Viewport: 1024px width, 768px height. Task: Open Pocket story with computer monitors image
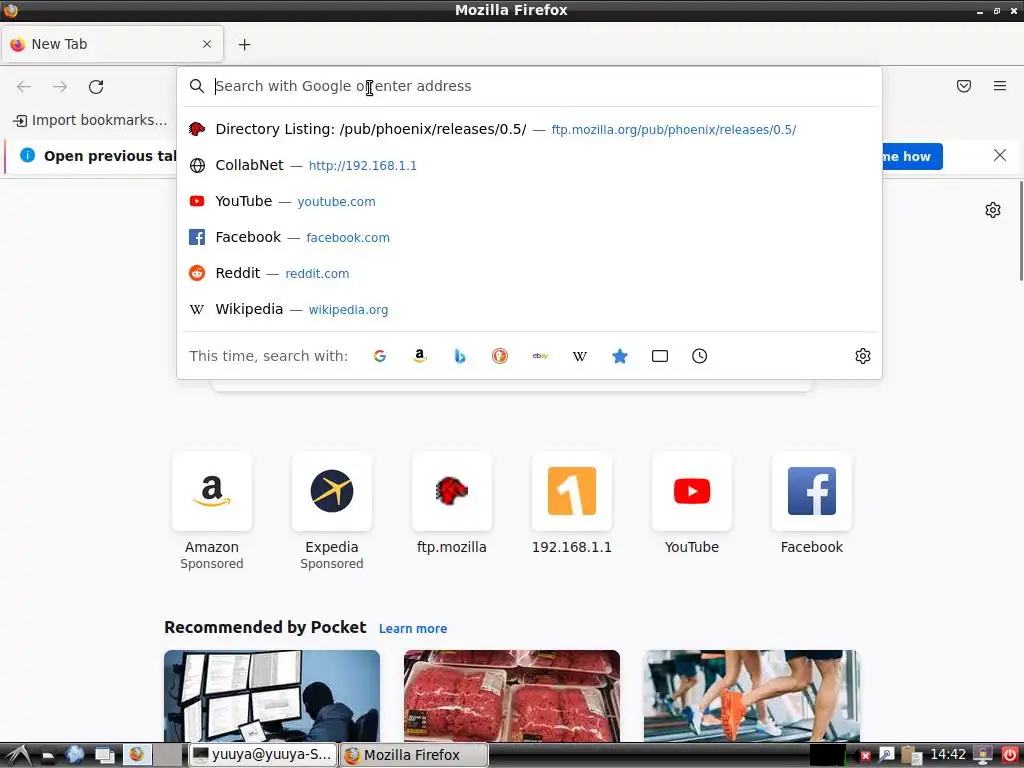click(272, 696)
